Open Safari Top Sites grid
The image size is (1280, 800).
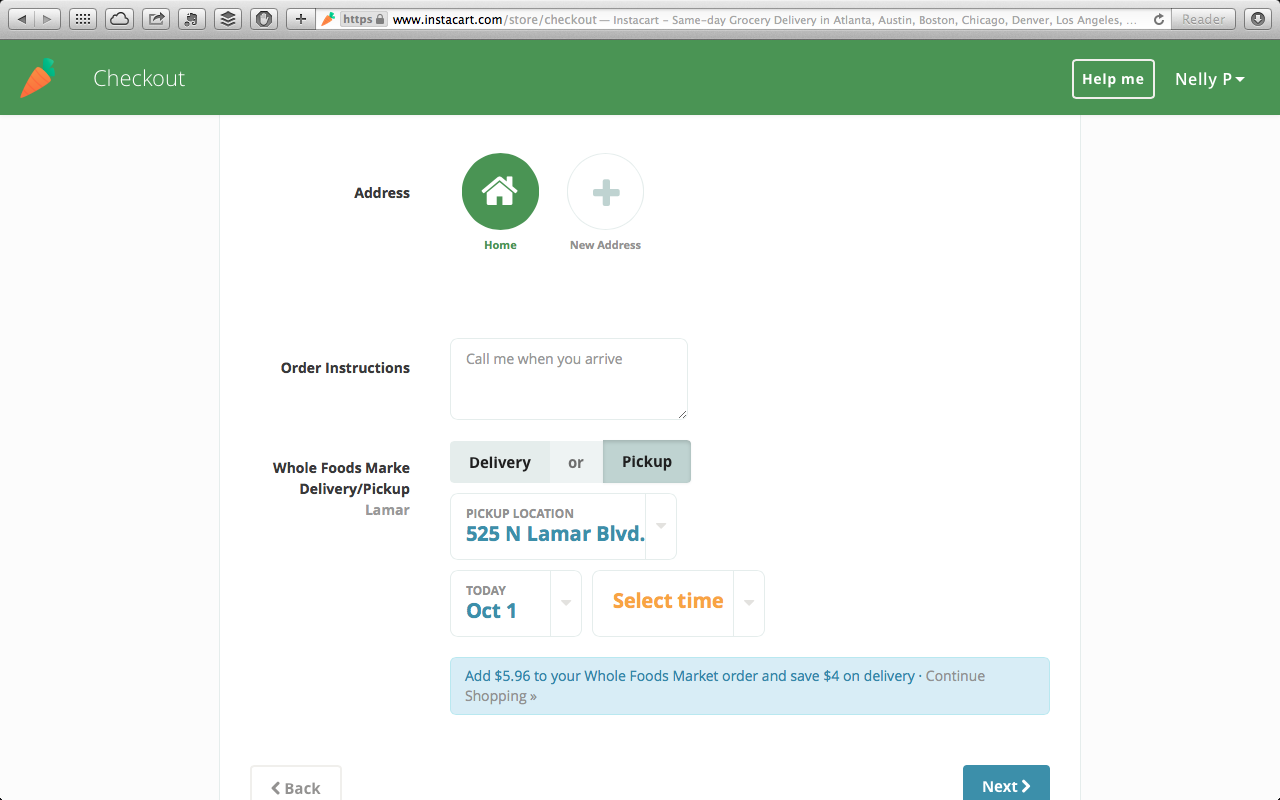click(x=83, y=19)
